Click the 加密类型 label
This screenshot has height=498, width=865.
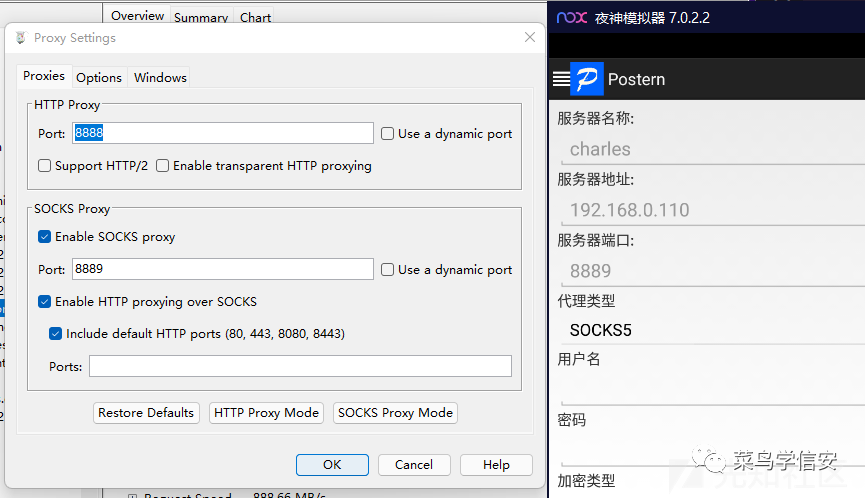pyautogui.click(x=586, y=481)
